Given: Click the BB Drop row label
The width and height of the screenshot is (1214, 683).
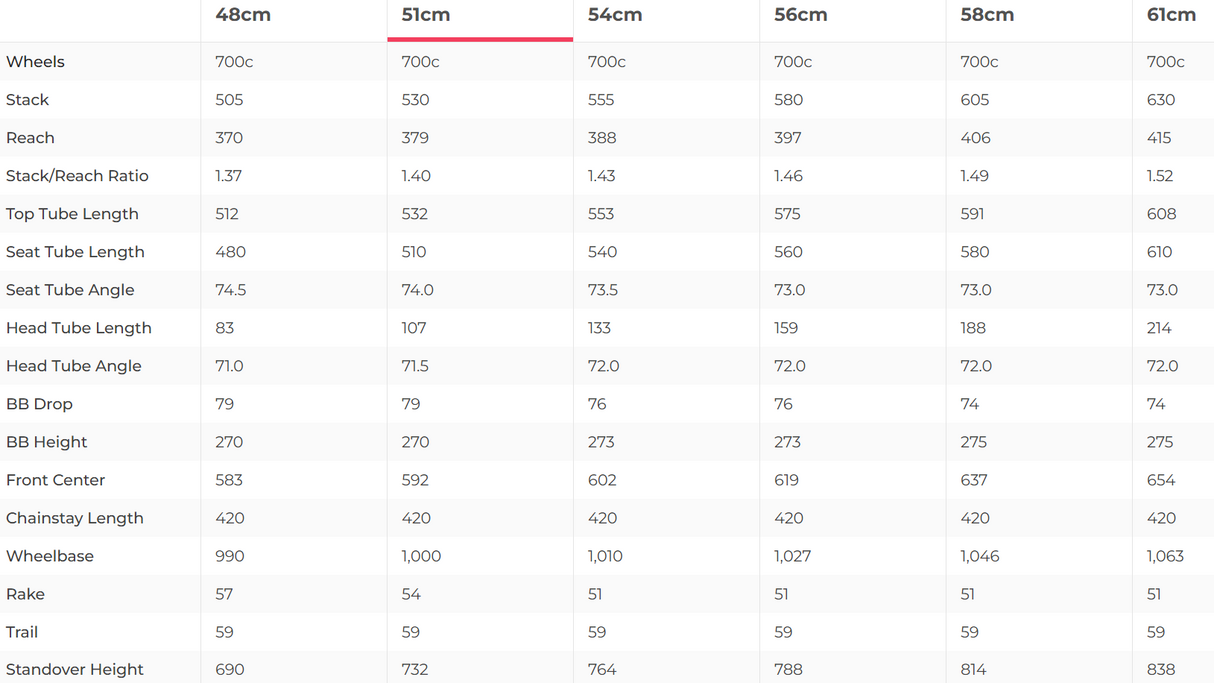Looking at the screenshot, I should (x=39, y=404).
